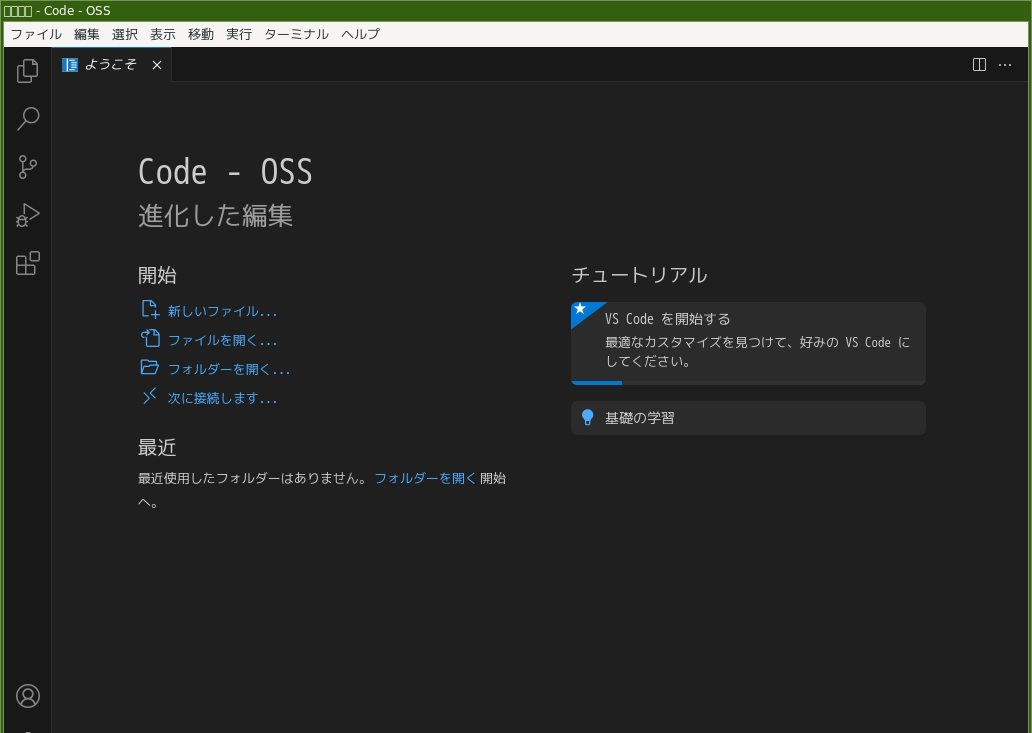Open the Run and Debug view
Screen dimensions: 1032x733
pos(28,215)
